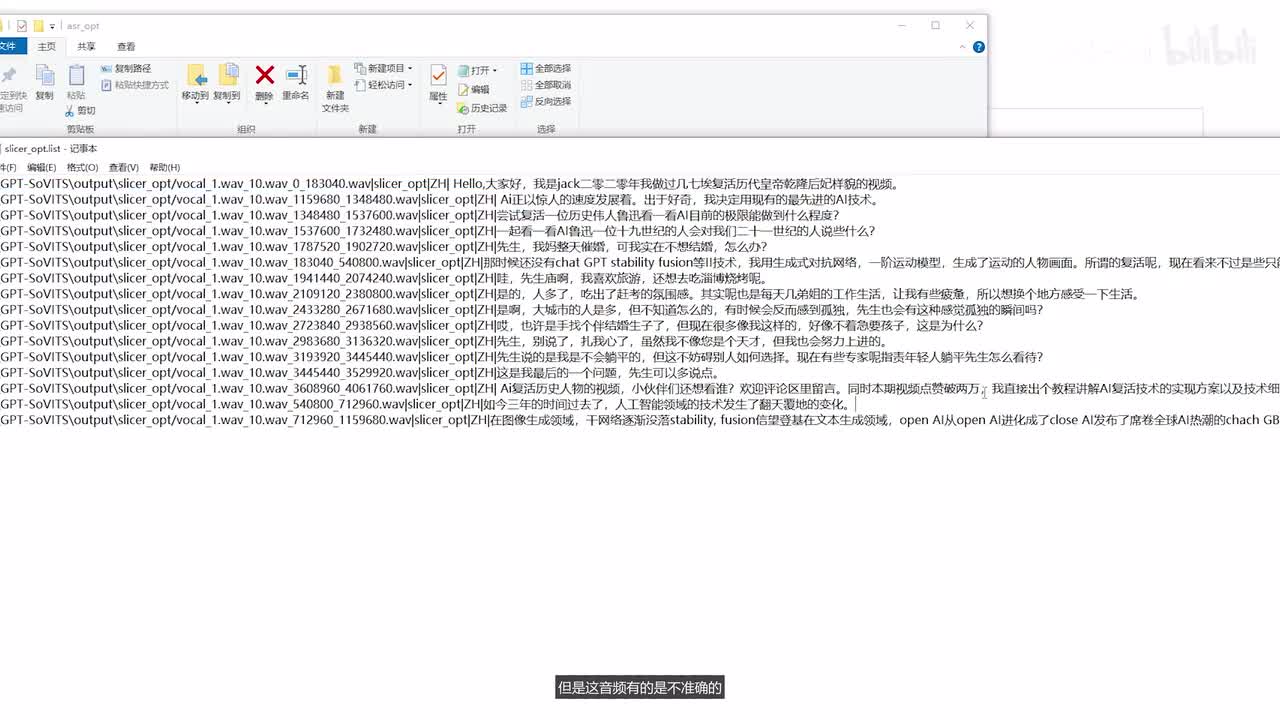Click the Copy (复制) ribbon icon
This screenshot has width=1280, height=720.
click(x=44, y=76)
